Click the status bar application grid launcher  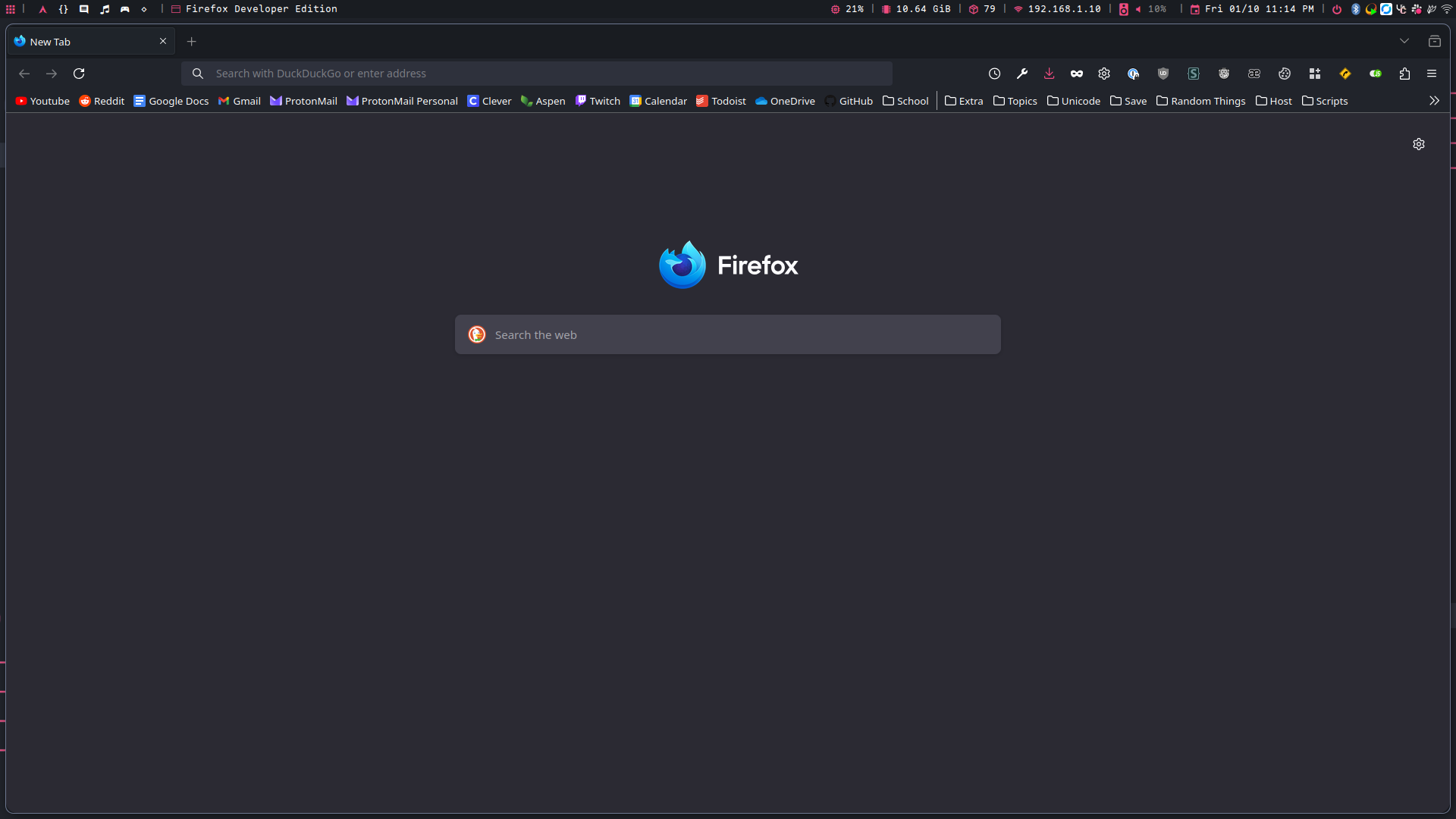tap(11, 9)
